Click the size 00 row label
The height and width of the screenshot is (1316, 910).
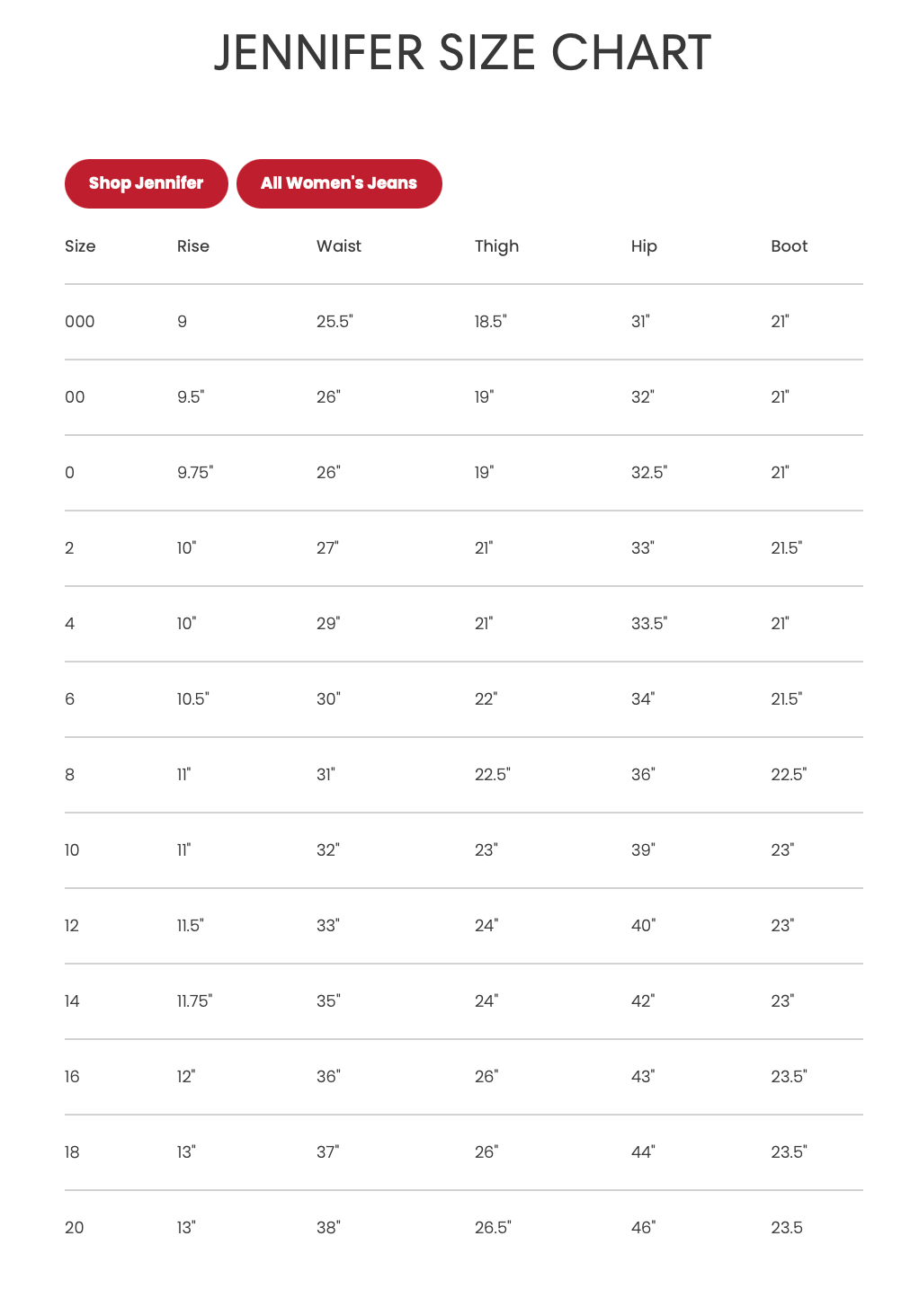pos(75,397)
